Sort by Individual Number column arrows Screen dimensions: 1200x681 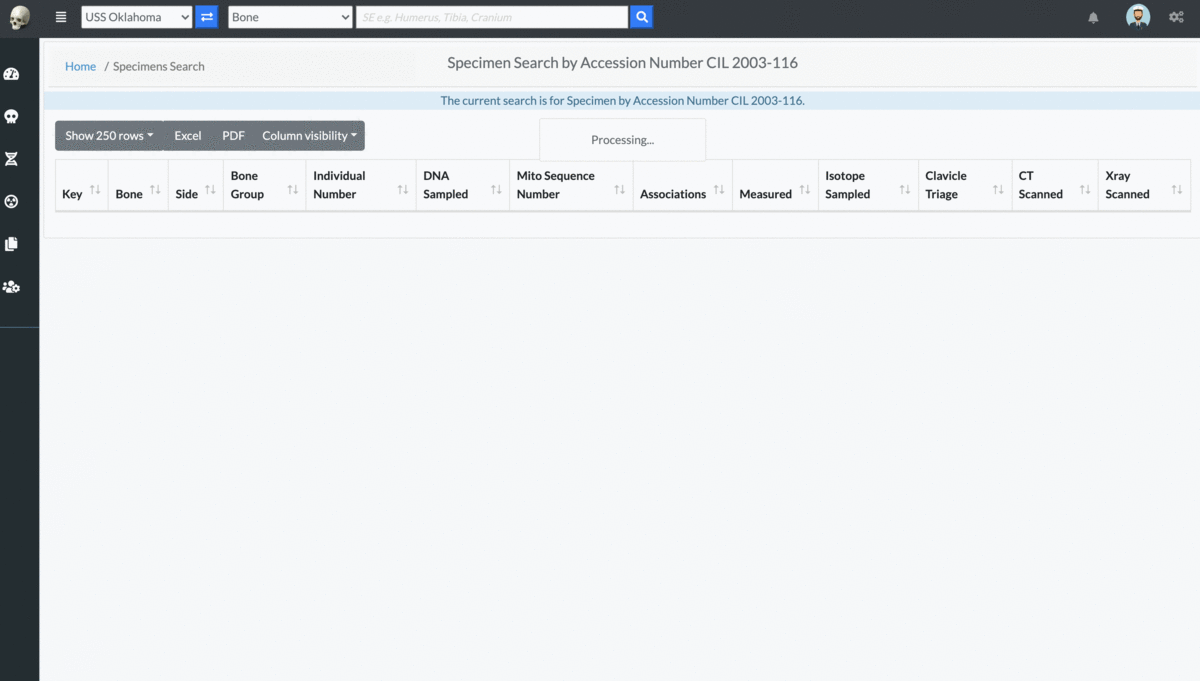click(402, 190)
